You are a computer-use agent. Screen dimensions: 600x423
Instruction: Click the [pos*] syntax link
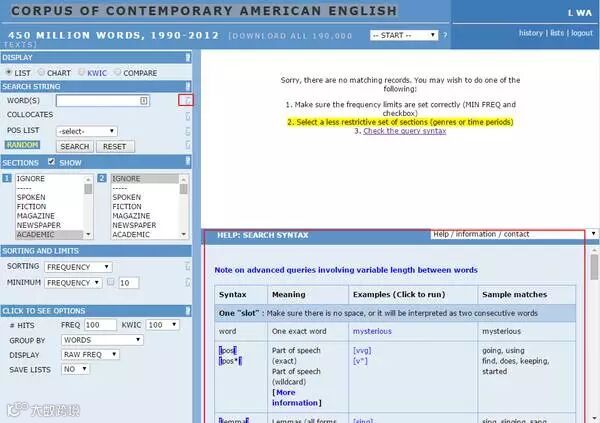click(x=230, y=361)
